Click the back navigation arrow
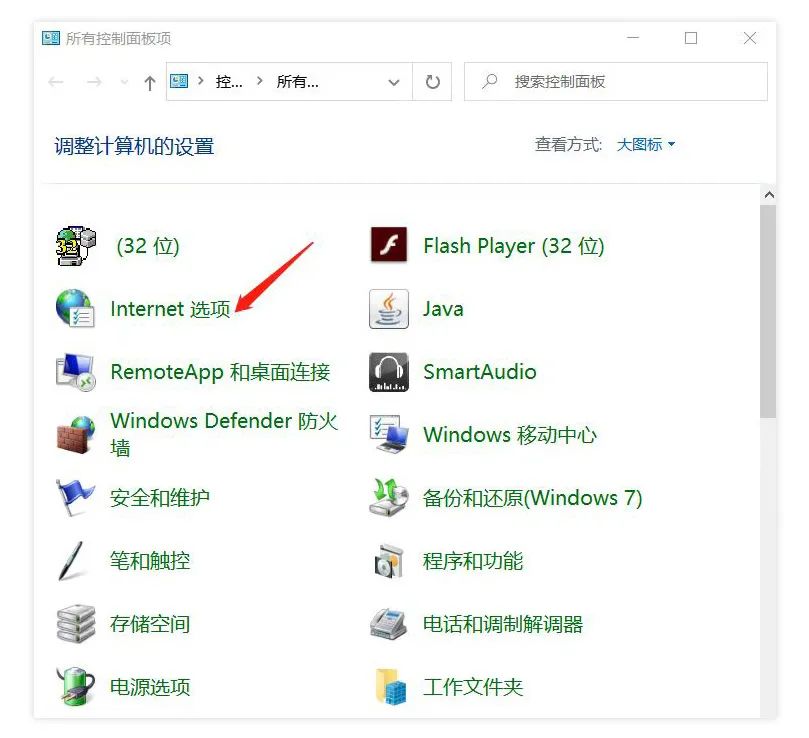This screenshot has width=809, height=738. coord(56,82)
